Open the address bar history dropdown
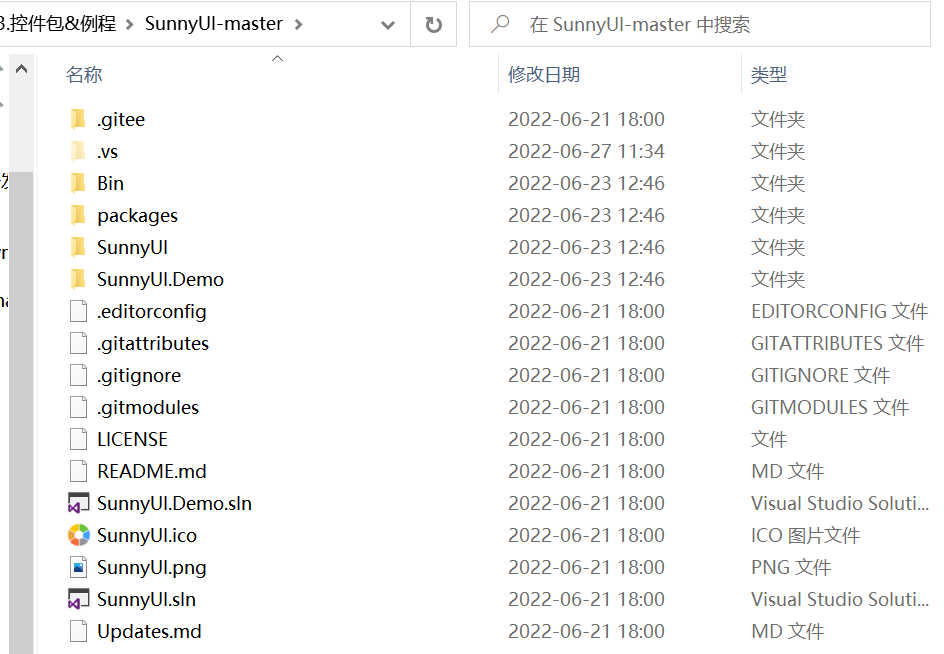Screen dimensions: 944x654 tap(388, 25)
